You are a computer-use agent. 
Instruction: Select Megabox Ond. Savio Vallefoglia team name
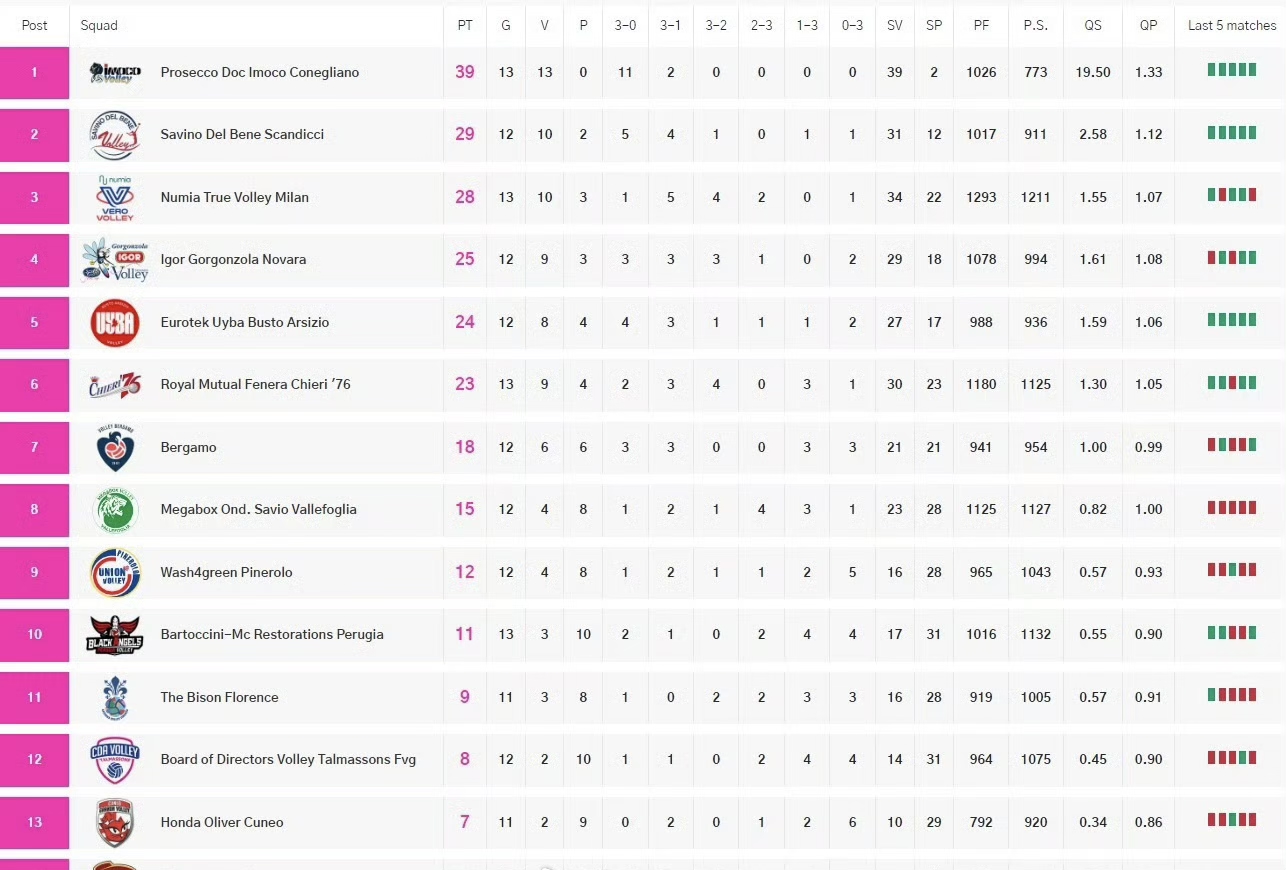tap(258, 509)
